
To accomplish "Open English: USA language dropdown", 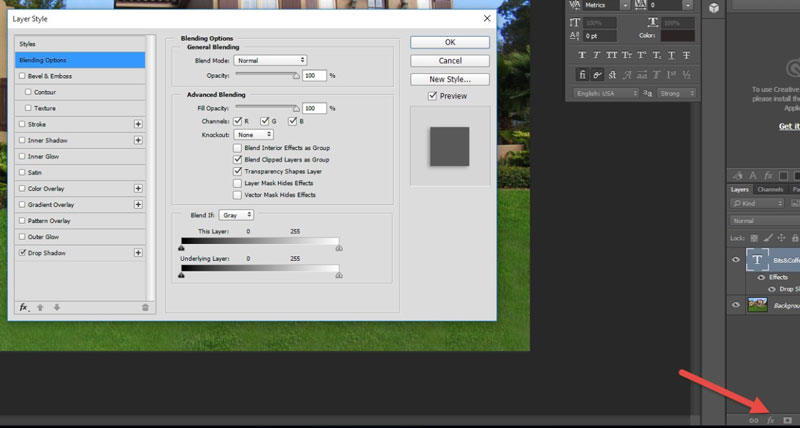I will [606, 93].
